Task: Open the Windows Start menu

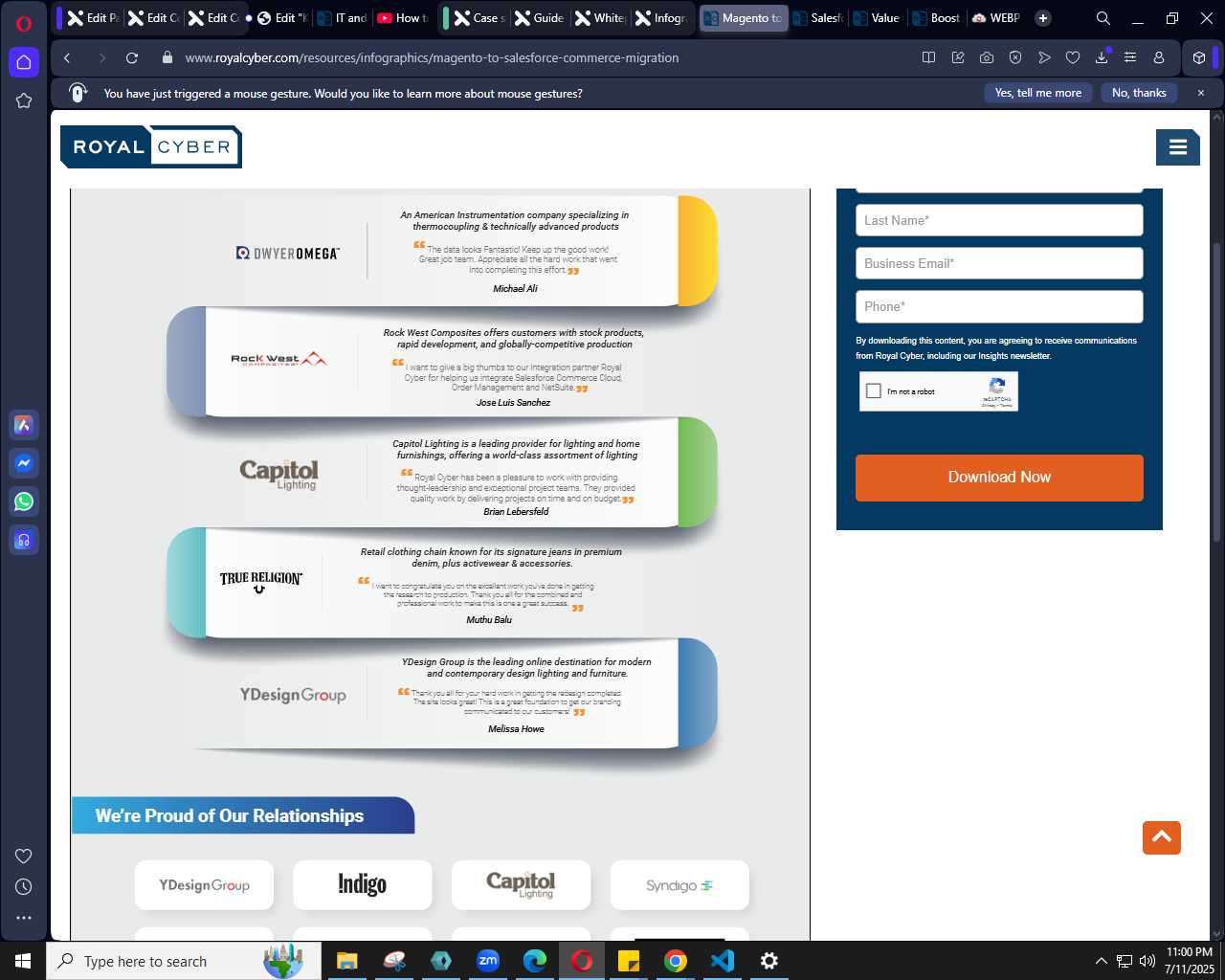Action: [23, 961]
